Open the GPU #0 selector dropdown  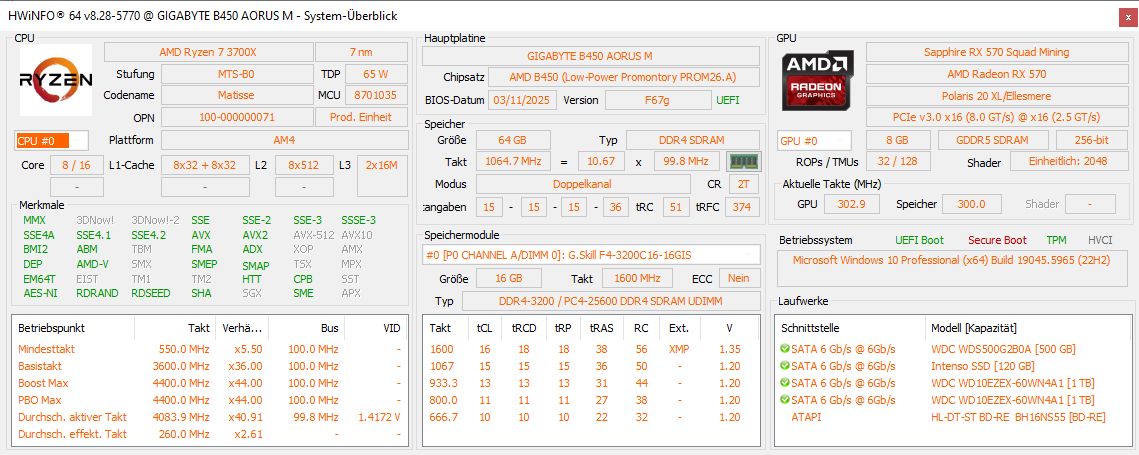(x=814, y=140)
